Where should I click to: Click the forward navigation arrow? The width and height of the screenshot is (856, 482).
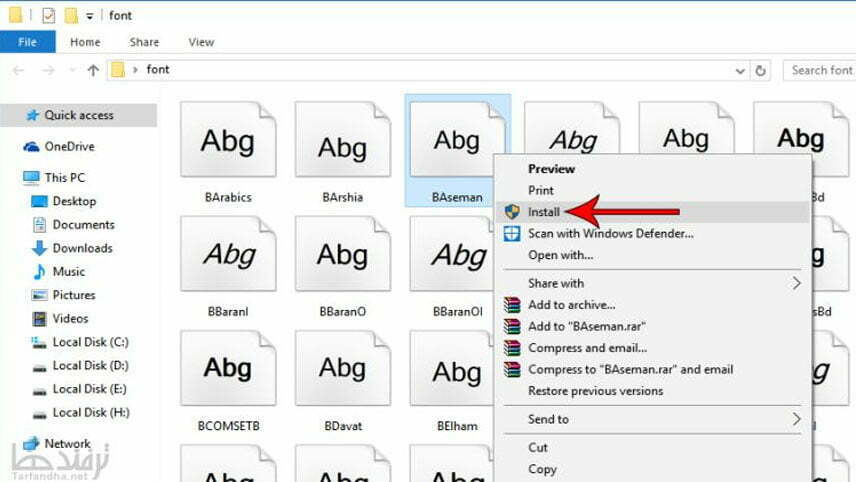tap(48, 70)
